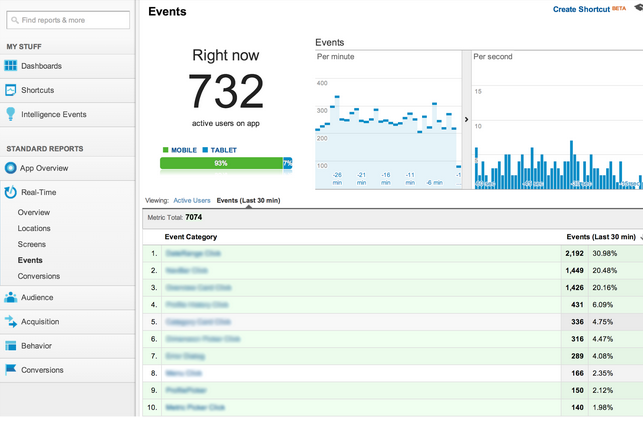Click the Dashboards grid icon
Screen dimensions: 643x436
pos(11,66)
